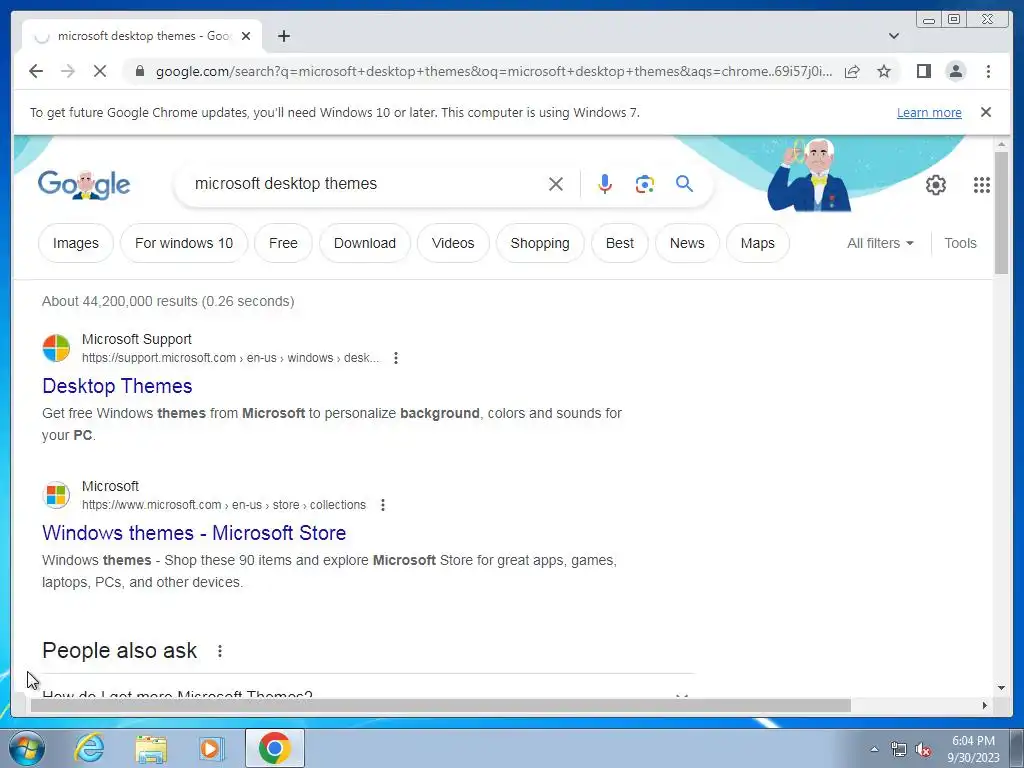Open the Chrome side panel
The height and width of the screenshot is (768, 1024).
pos(923,71)
